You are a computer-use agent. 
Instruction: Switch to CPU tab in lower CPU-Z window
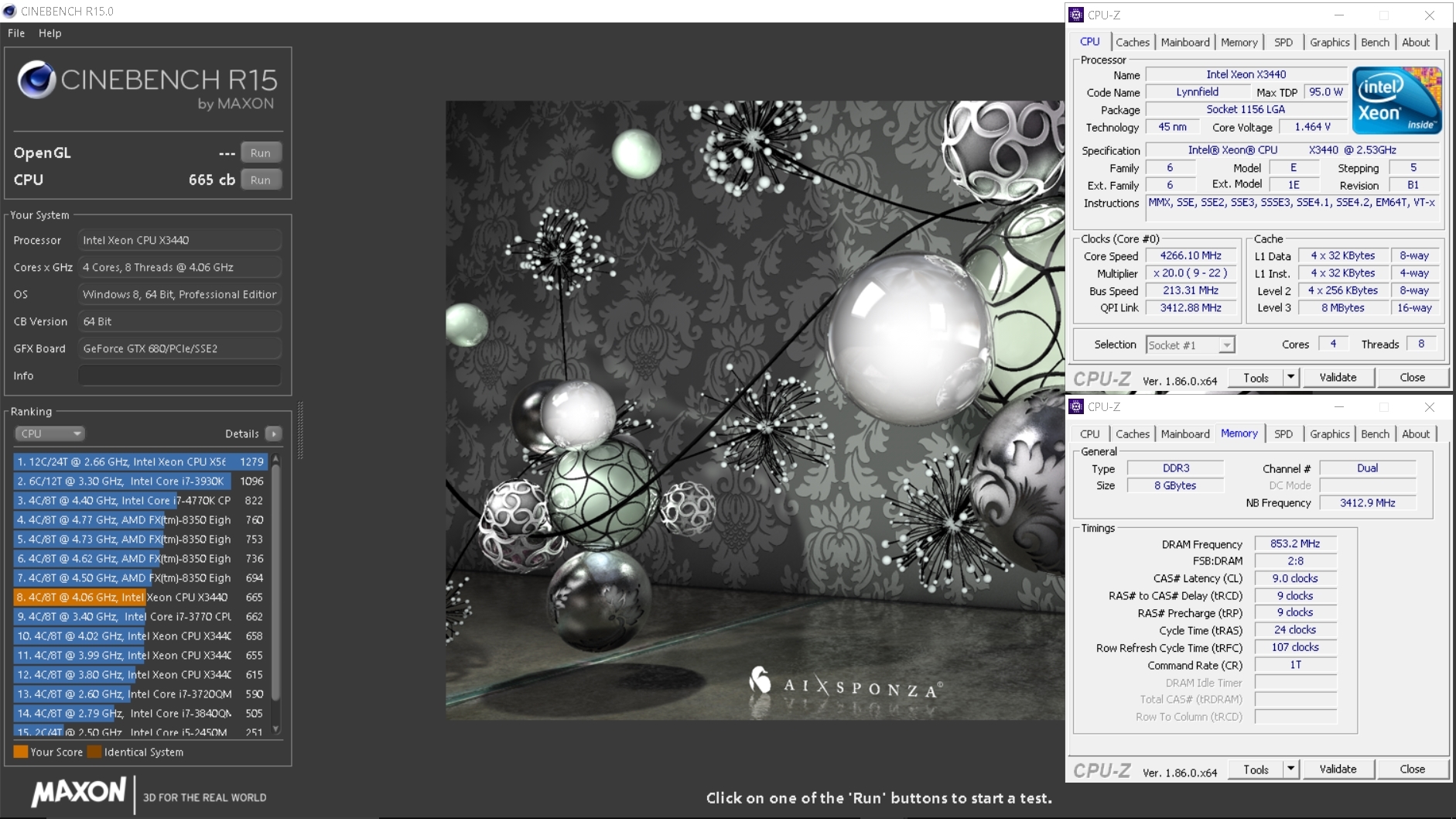(1090, 434)
